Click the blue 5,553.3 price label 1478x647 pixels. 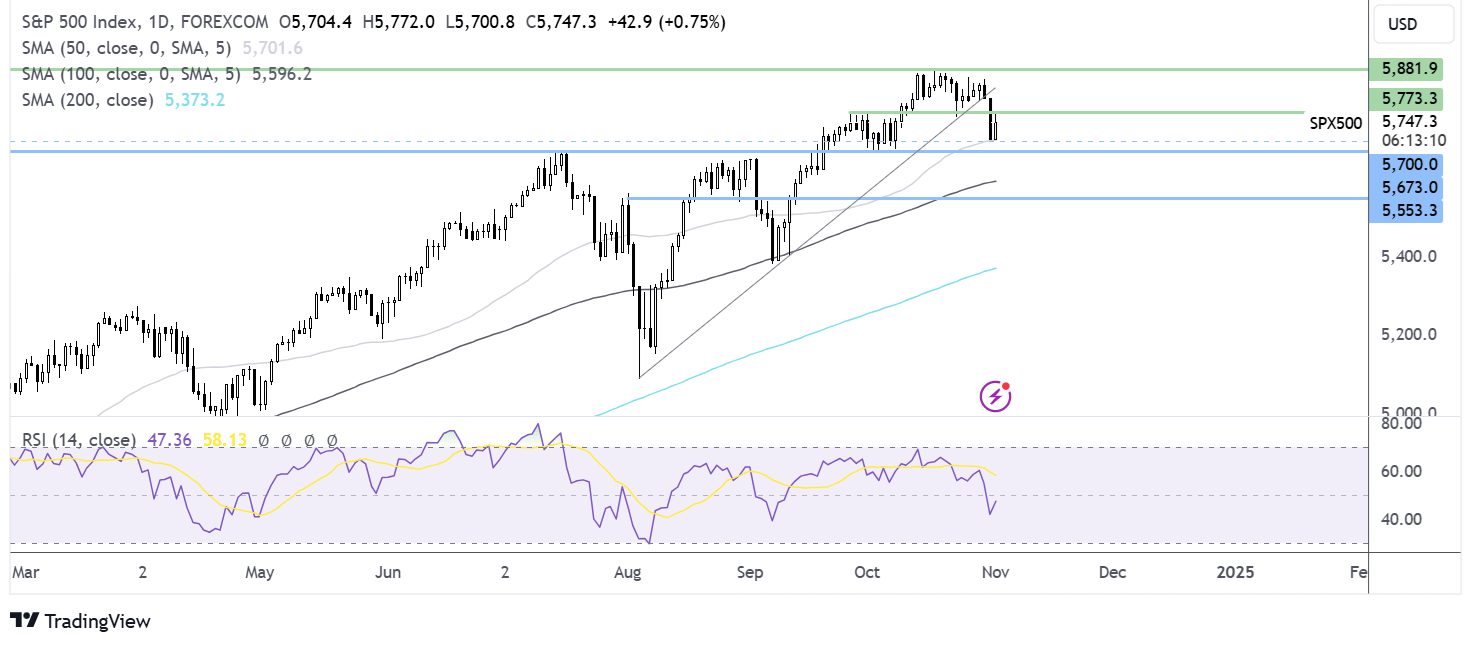pyautogui.click(x=1408, y=211)
